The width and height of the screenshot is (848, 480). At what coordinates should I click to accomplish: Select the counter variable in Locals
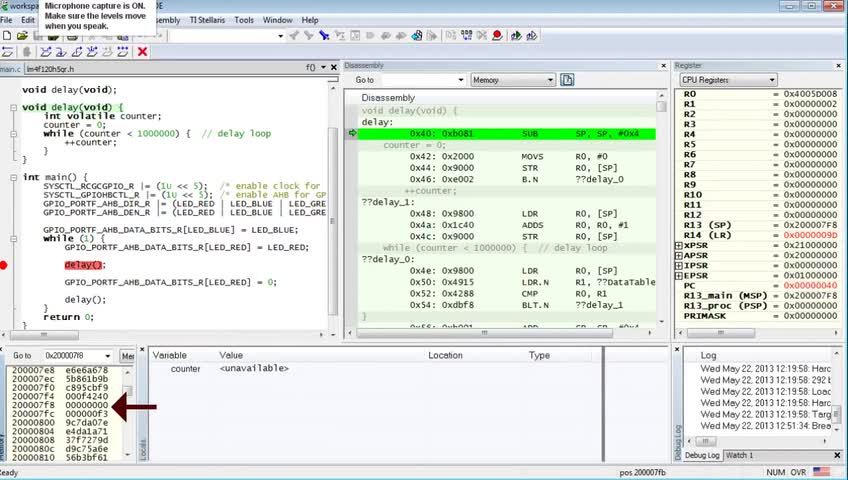pyautogui.click(x=185, y=369)
